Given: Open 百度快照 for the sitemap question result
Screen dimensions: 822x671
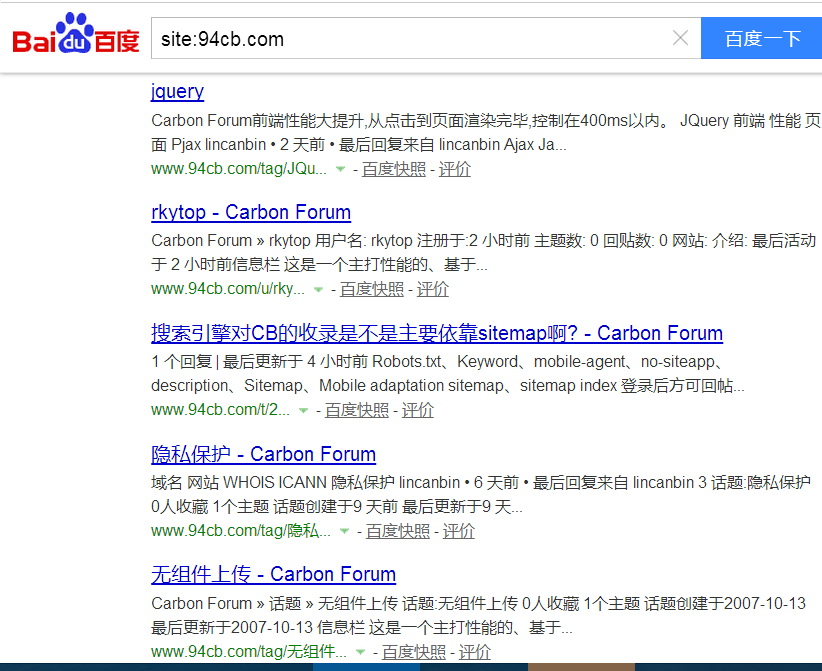Looking at the screenshot, I should [x=357, y=410].
